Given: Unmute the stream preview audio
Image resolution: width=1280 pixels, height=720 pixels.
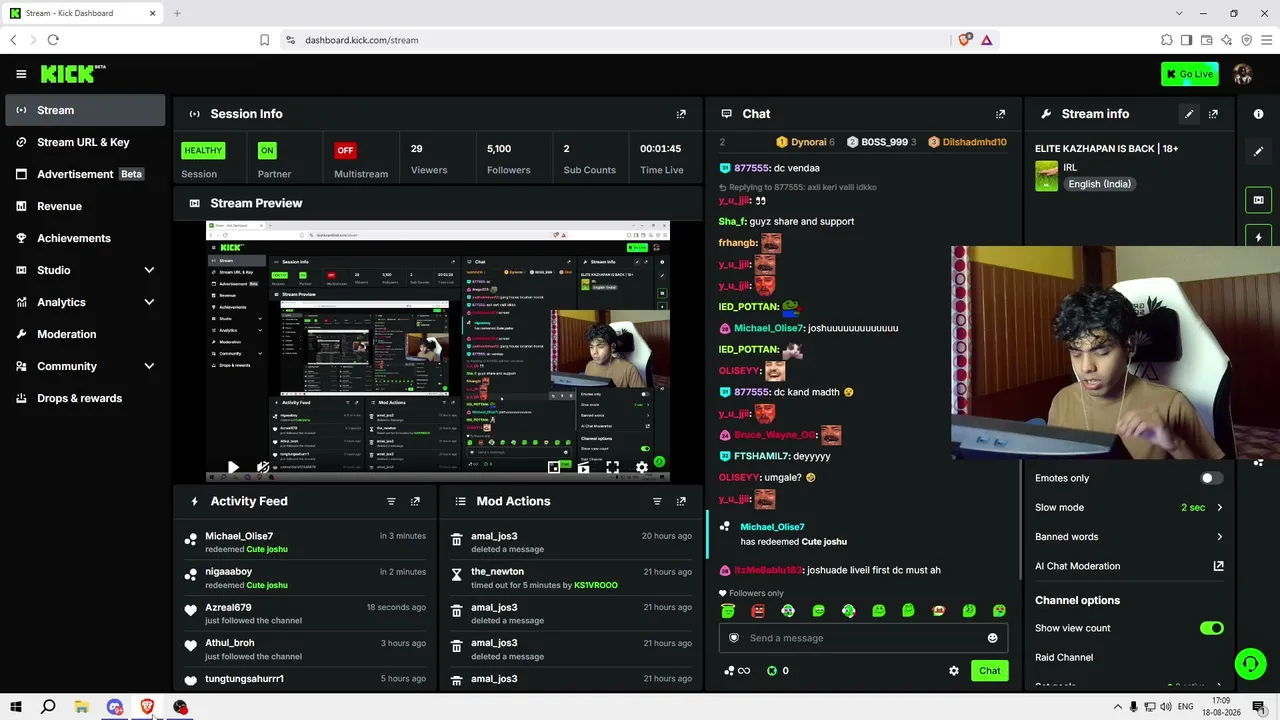Looking at the screenshot, I should click(262, 467).
